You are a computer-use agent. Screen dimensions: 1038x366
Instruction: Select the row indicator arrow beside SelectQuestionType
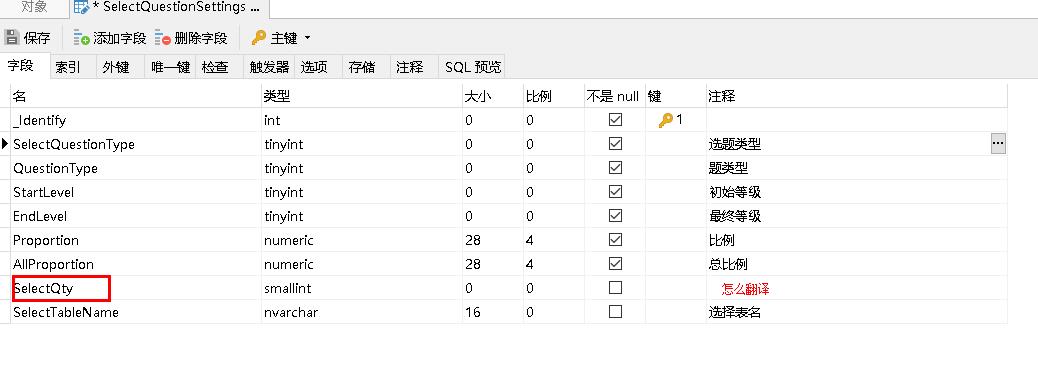pyautogui.click(x=5, y=144)
